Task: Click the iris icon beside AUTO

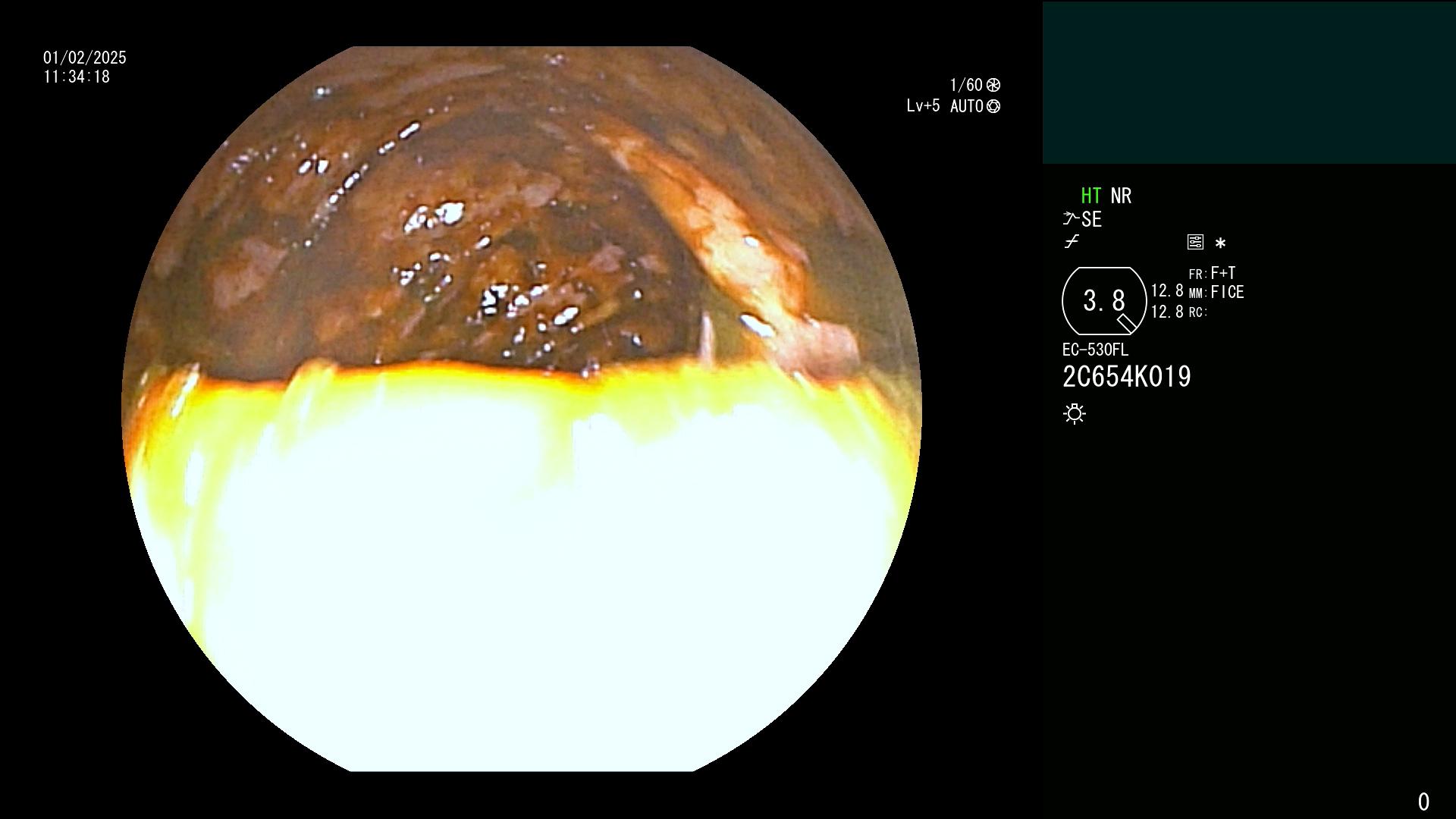Action: [x=993, y=106]
